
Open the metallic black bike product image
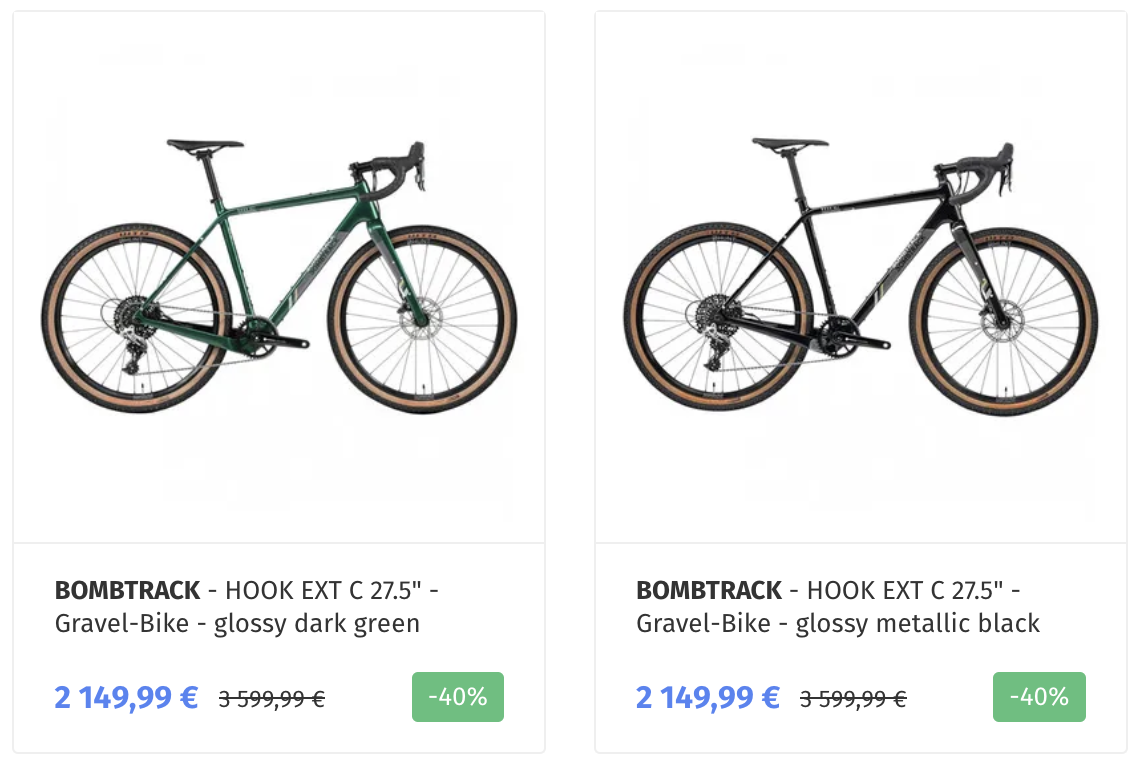pos(861,276)
